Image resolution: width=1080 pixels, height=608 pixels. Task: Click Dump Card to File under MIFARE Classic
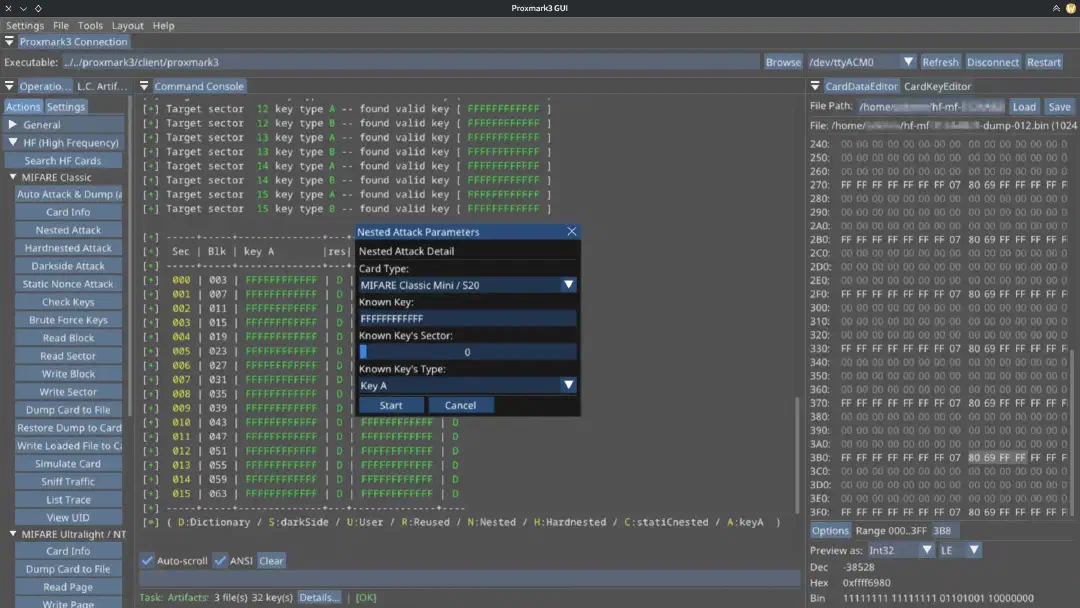pyautogui.click(x=68, y=410)
